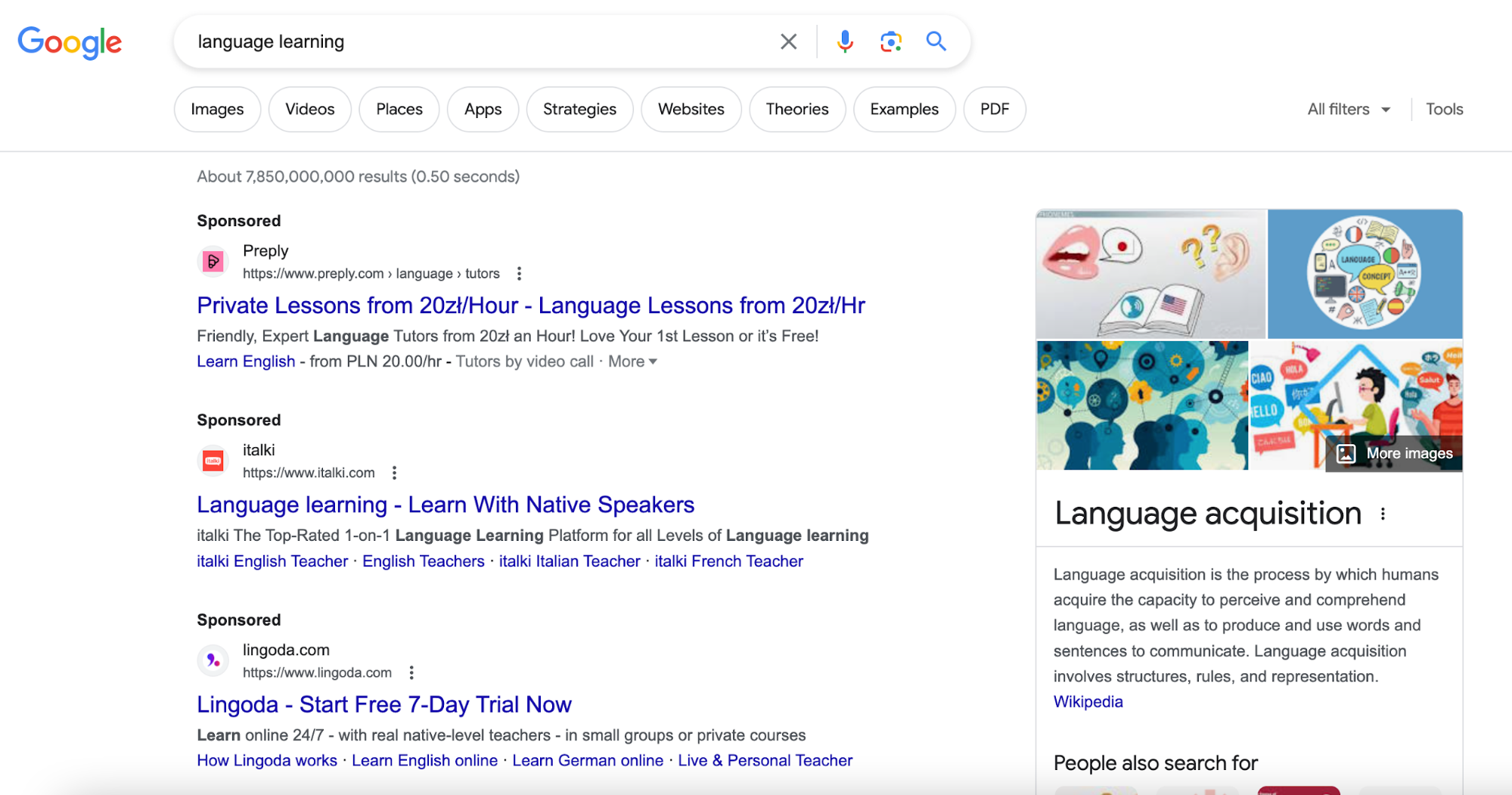Follow Live & Personal Teacher sitelink
1512x795 pixels.
765,761
